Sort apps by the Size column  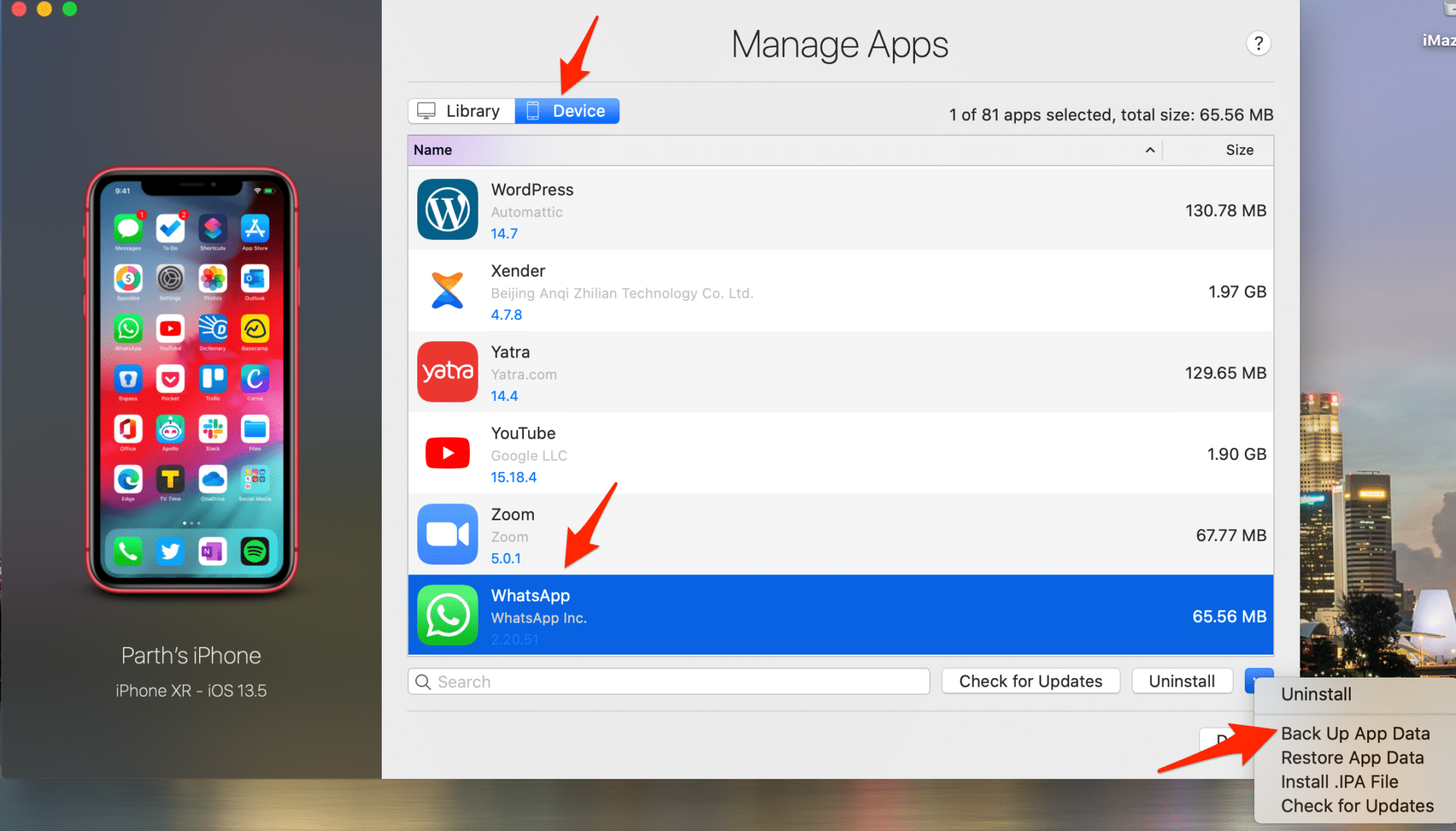tap(1238, 150)
